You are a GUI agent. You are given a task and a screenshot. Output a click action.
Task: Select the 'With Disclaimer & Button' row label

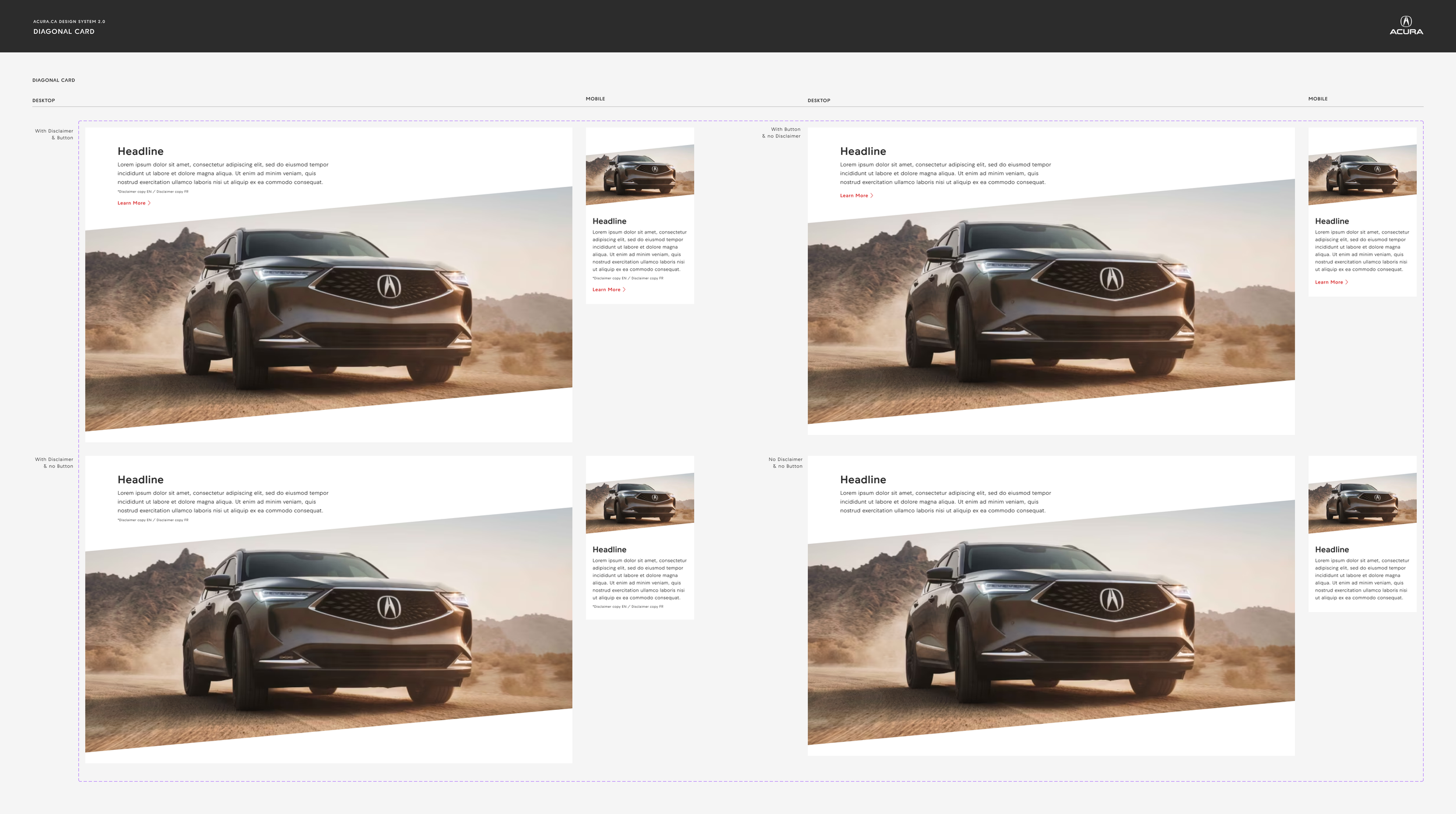click(54, 135)
